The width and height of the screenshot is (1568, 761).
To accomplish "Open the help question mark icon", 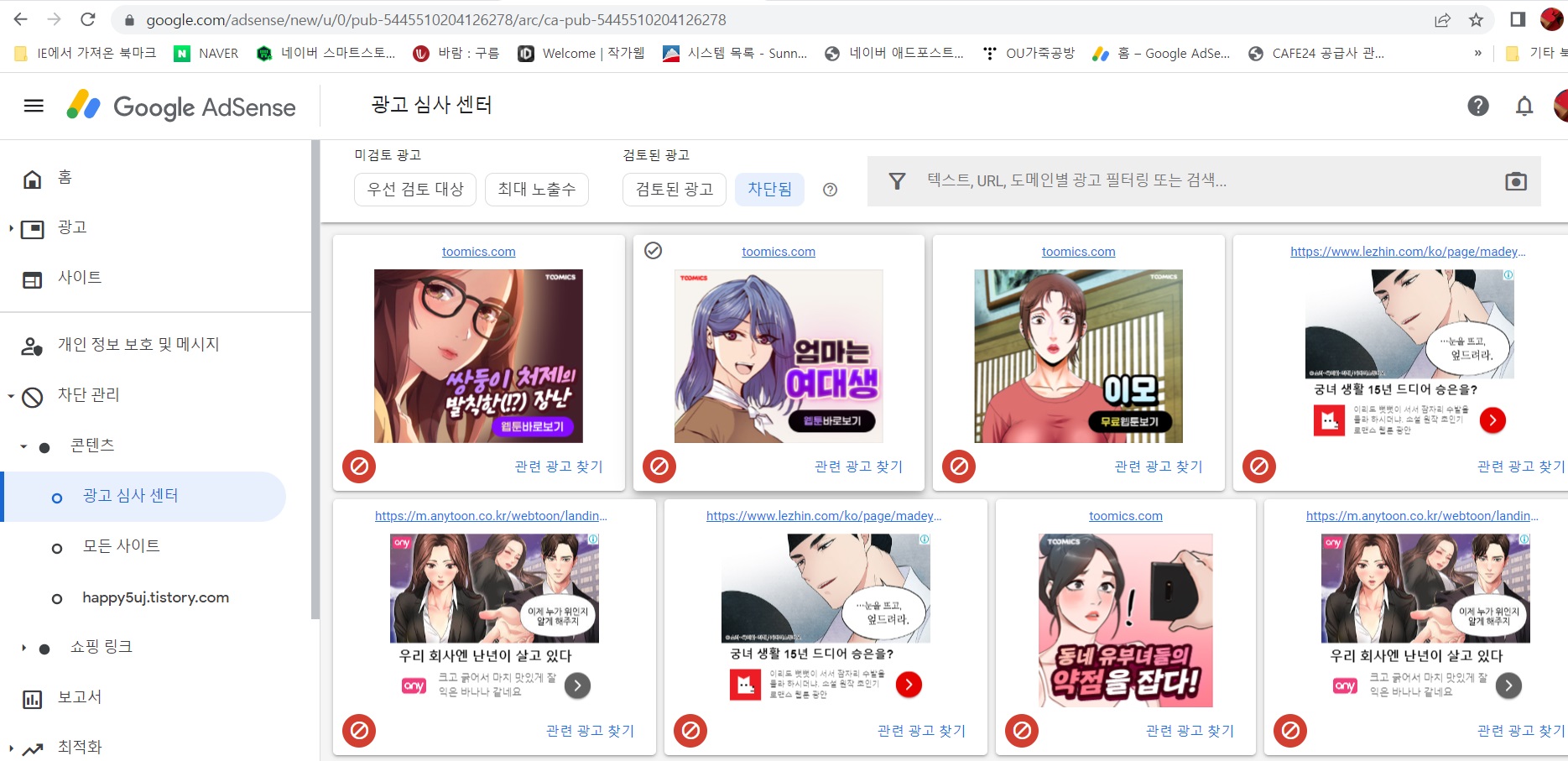I will (x=1477, y=106).
